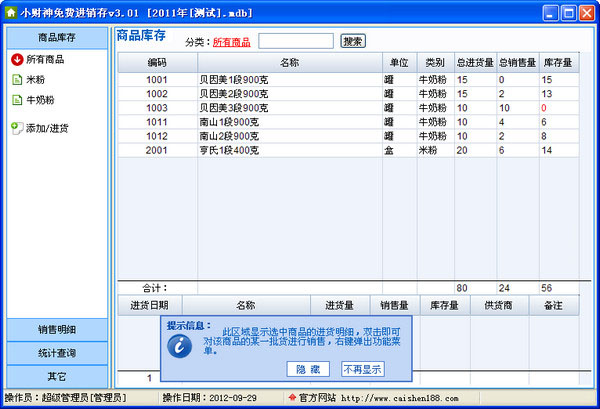Click the 搜索 button
Screen dimensions: 600x409
click(x=353, y=41)
